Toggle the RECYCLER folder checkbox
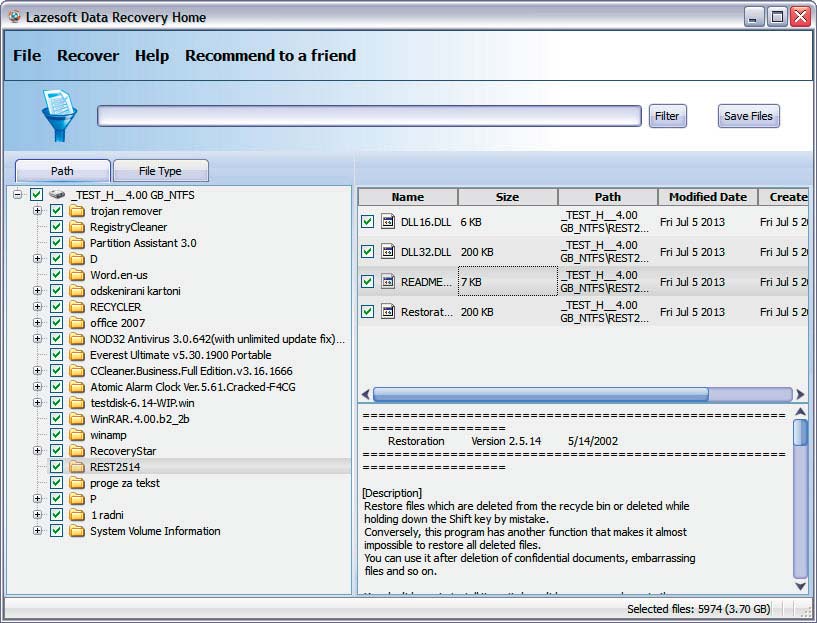Screen dimensions: 817x623 56,307
